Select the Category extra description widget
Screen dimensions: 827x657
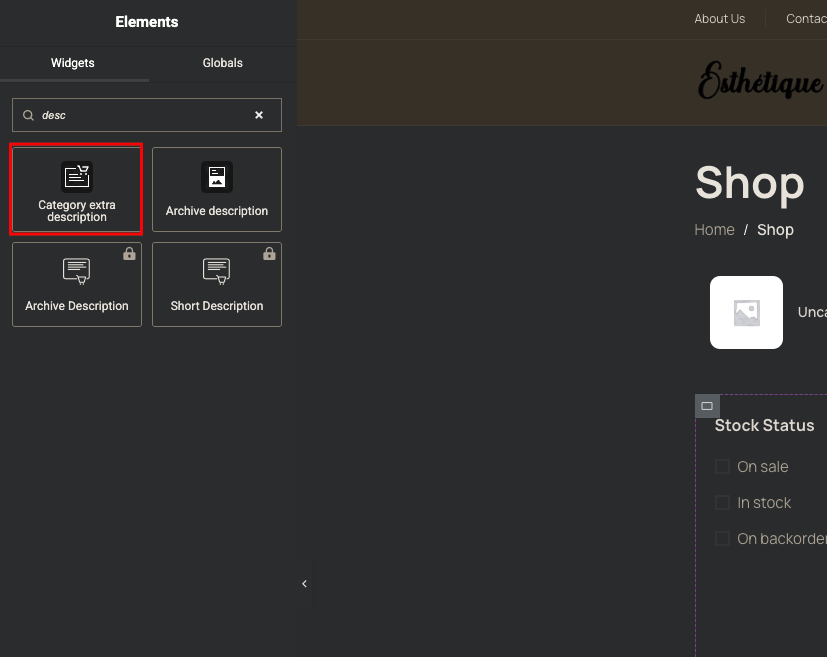[77, 189]
